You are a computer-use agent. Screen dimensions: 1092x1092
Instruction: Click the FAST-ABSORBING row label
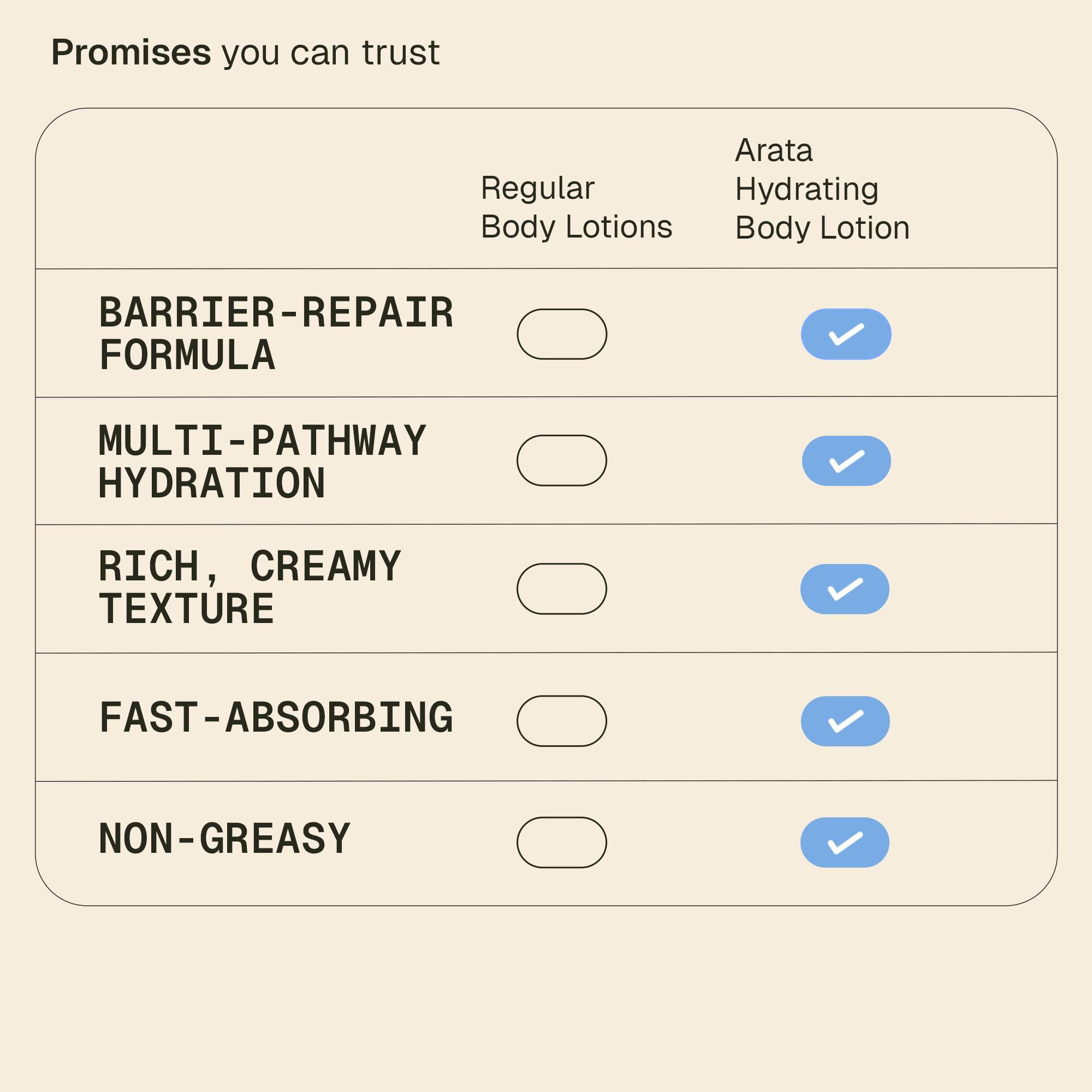click(276, 718)
